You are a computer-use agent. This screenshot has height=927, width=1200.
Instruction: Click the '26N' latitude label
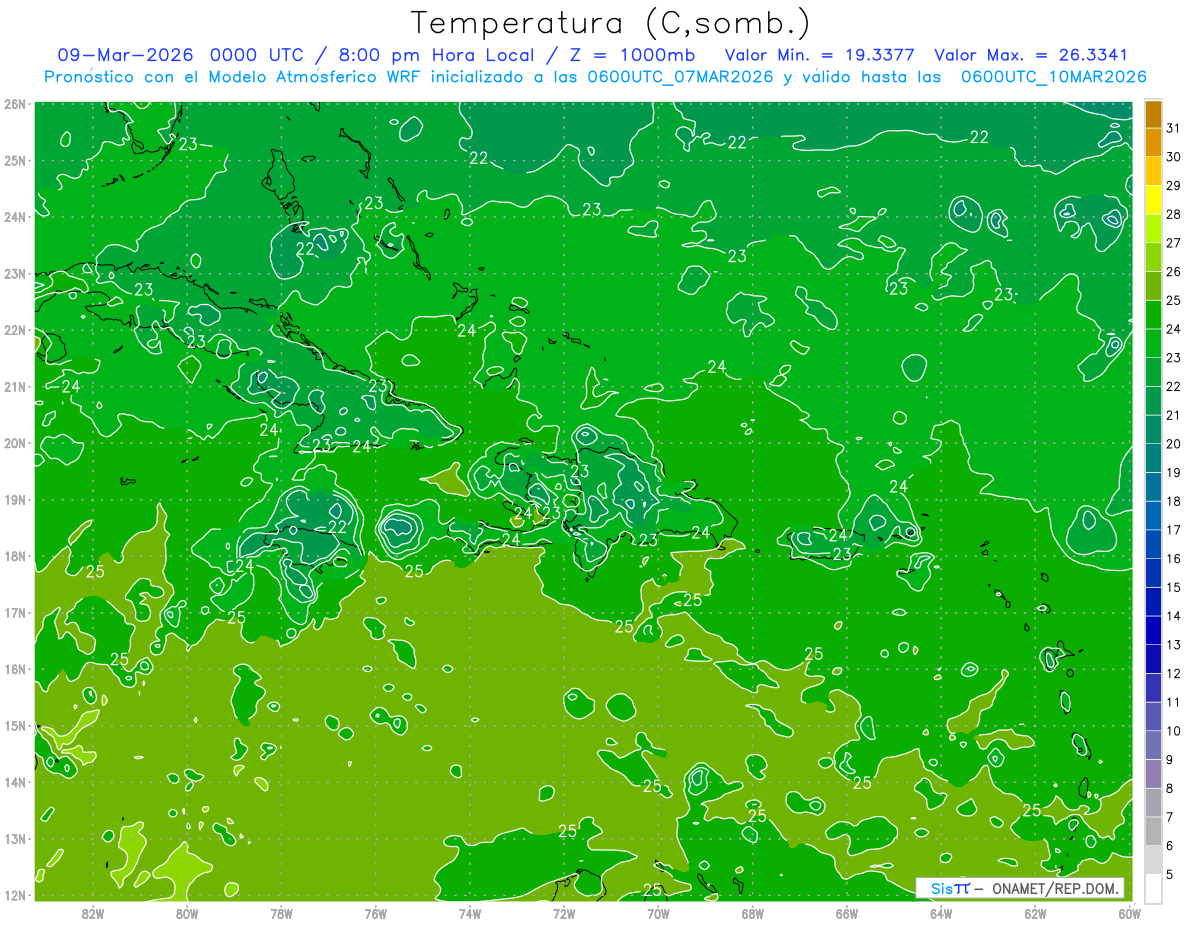pos(15,104)
